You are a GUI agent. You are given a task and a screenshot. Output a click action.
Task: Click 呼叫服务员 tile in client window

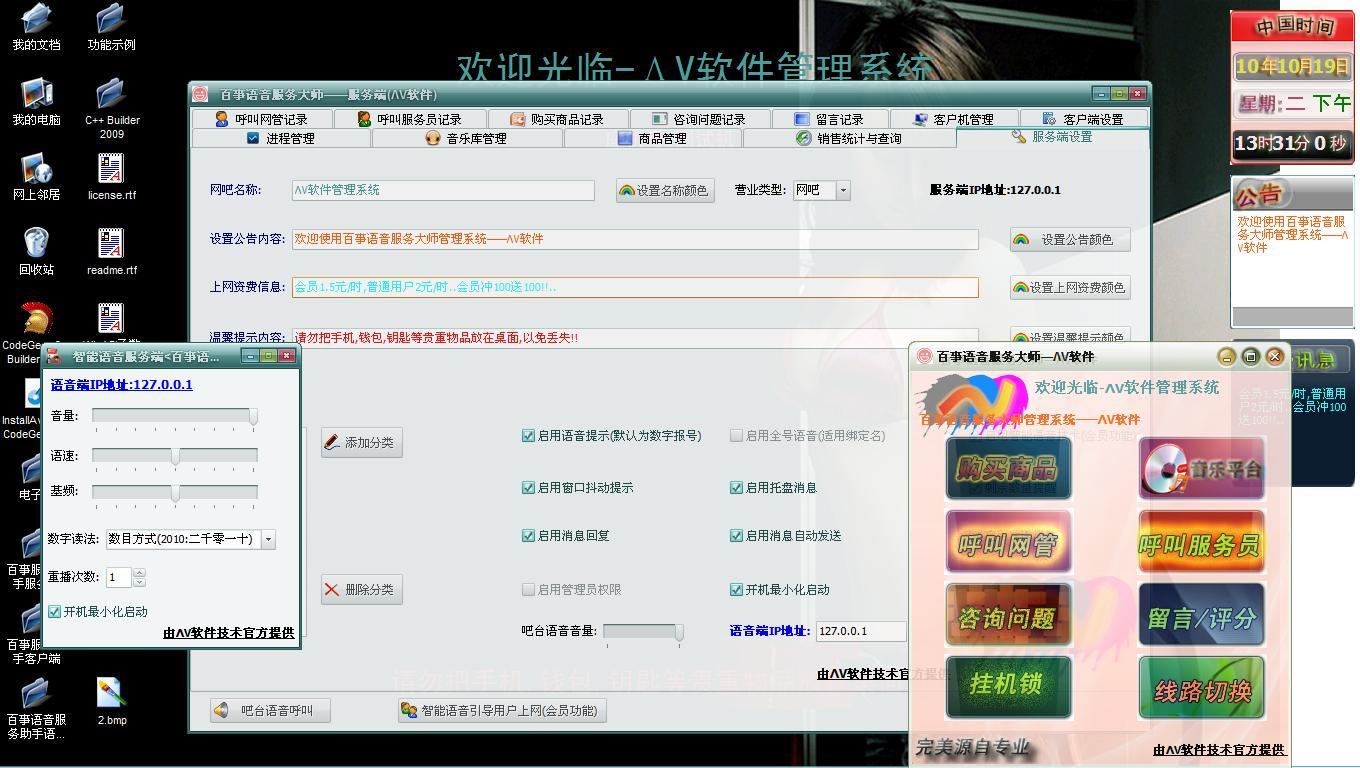click(1201, 541)
